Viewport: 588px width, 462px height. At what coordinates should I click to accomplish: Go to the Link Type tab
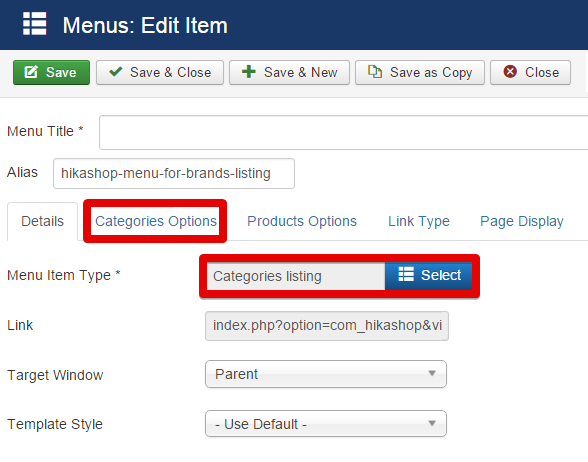(419, 221)
